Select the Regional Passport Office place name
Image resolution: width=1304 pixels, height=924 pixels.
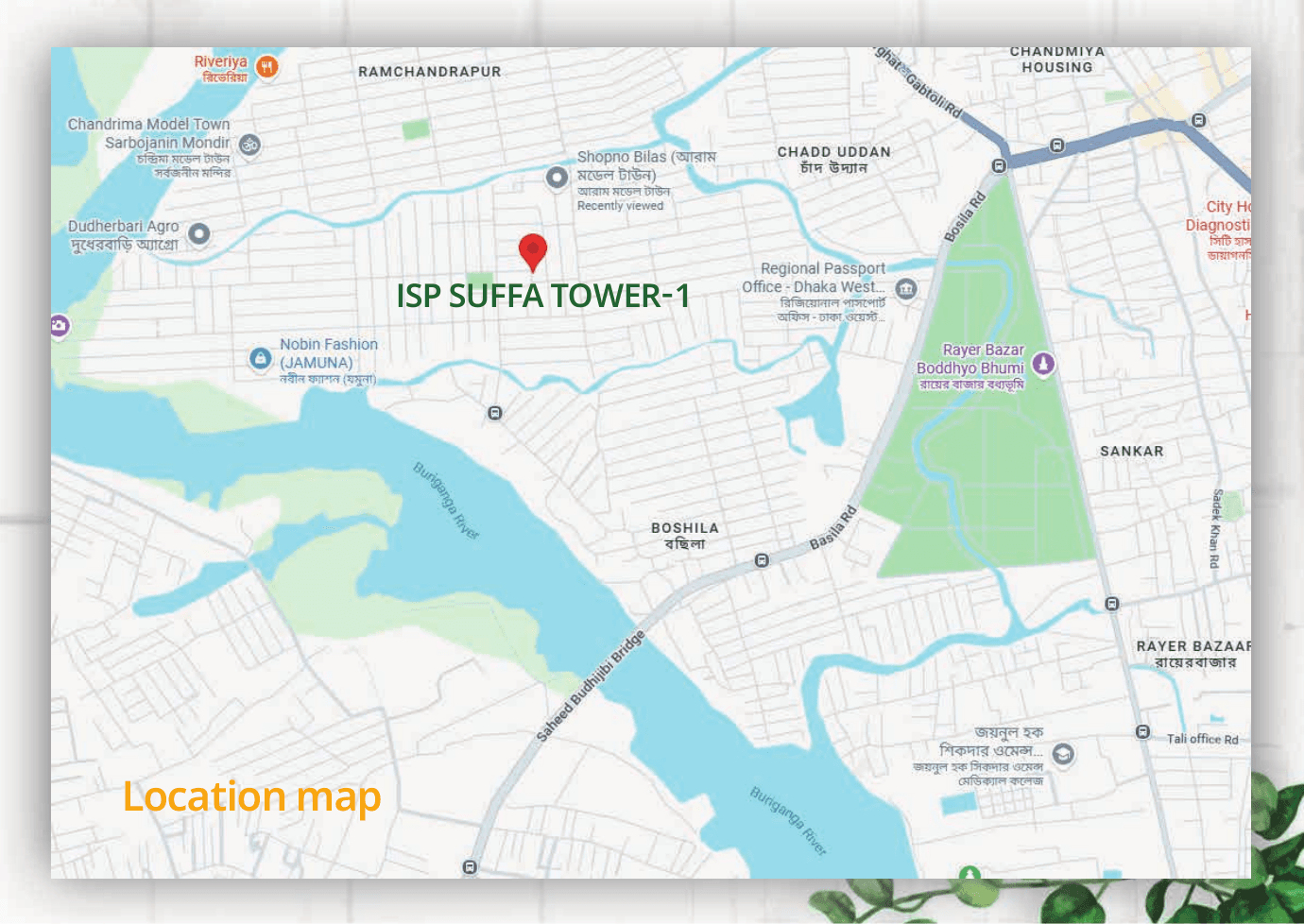point(815,278)
